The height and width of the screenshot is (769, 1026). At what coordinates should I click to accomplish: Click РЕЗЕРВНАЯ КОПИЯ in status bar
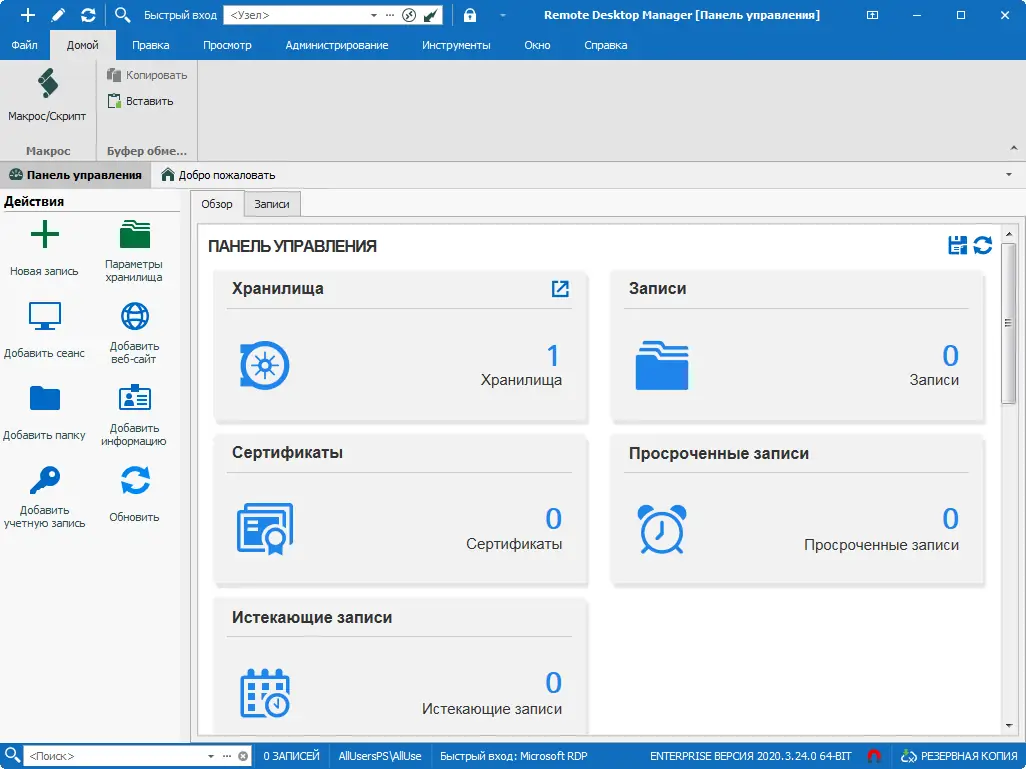(959, 756)
